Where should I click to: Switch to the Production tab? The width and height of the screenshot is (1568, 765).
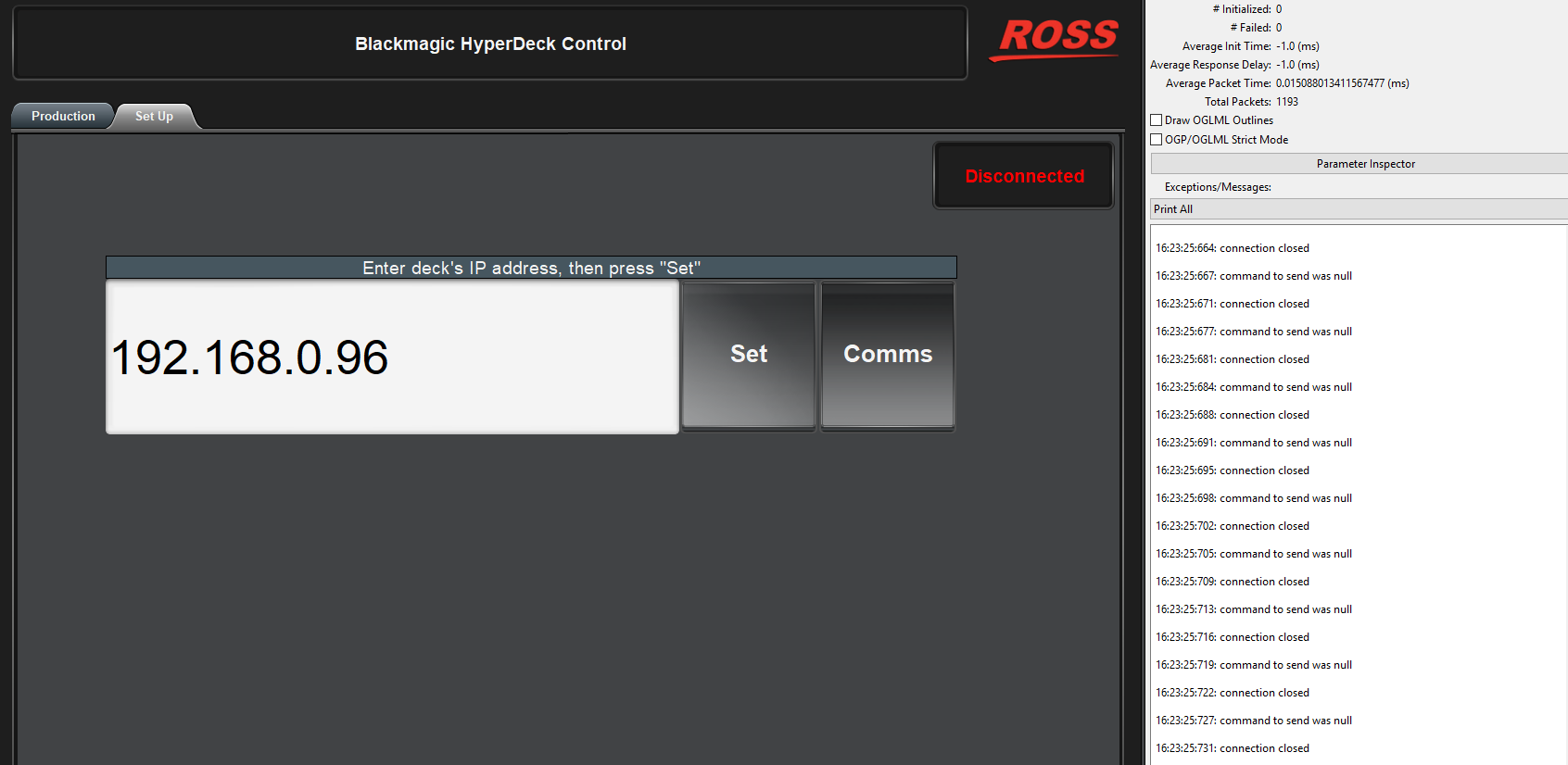tap(63, 116)
